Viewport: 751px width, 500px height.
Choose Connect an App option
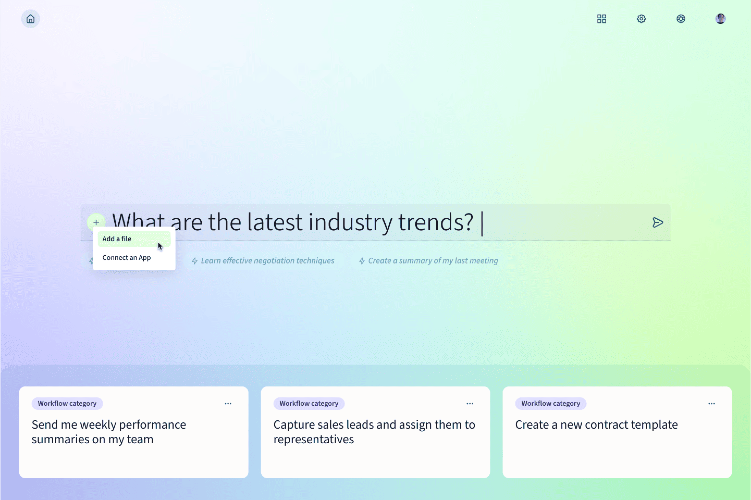134,258
